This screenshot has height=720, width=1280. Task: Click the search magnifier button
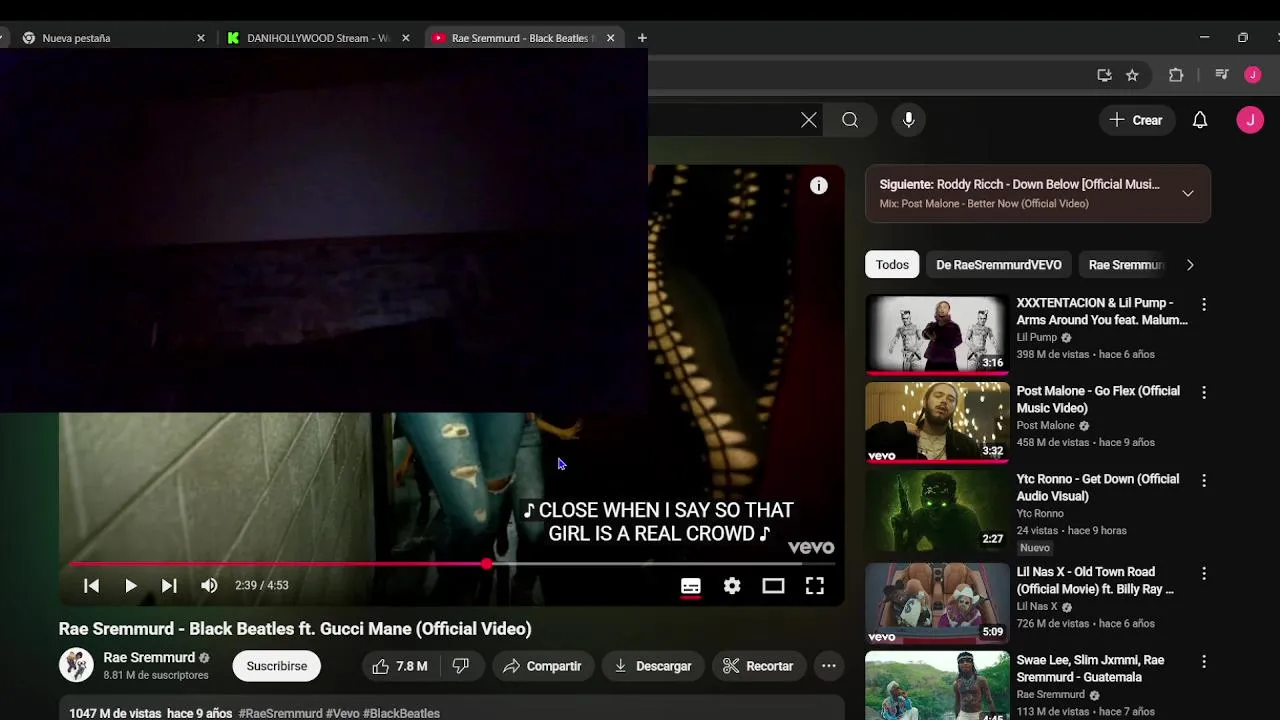(850, 120)
